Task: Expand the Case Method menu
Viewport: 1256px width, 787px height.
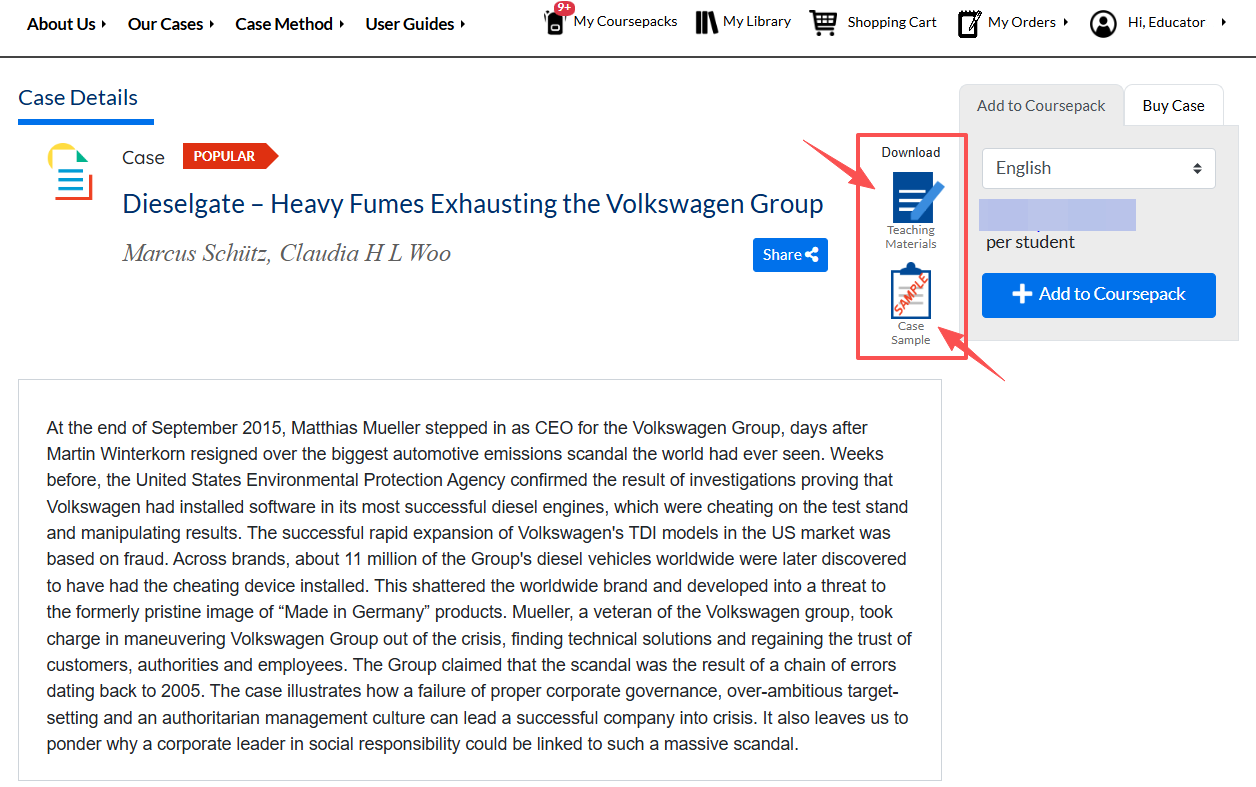Action: (x=290, y=24)
